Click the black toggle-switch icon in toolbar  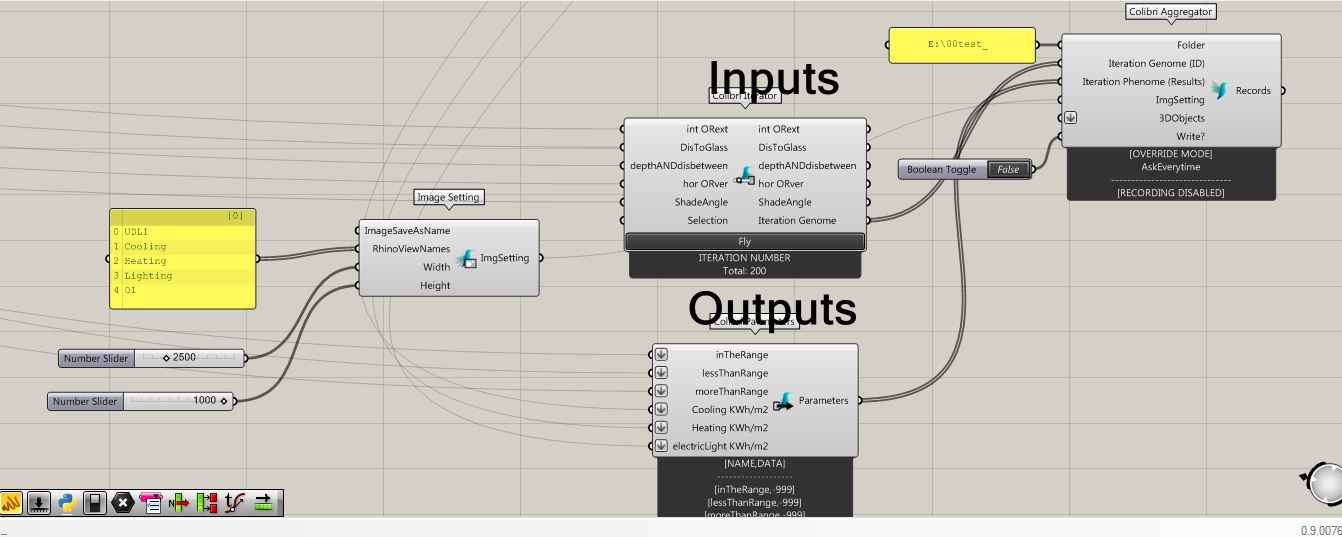click(x=95, y=503)
